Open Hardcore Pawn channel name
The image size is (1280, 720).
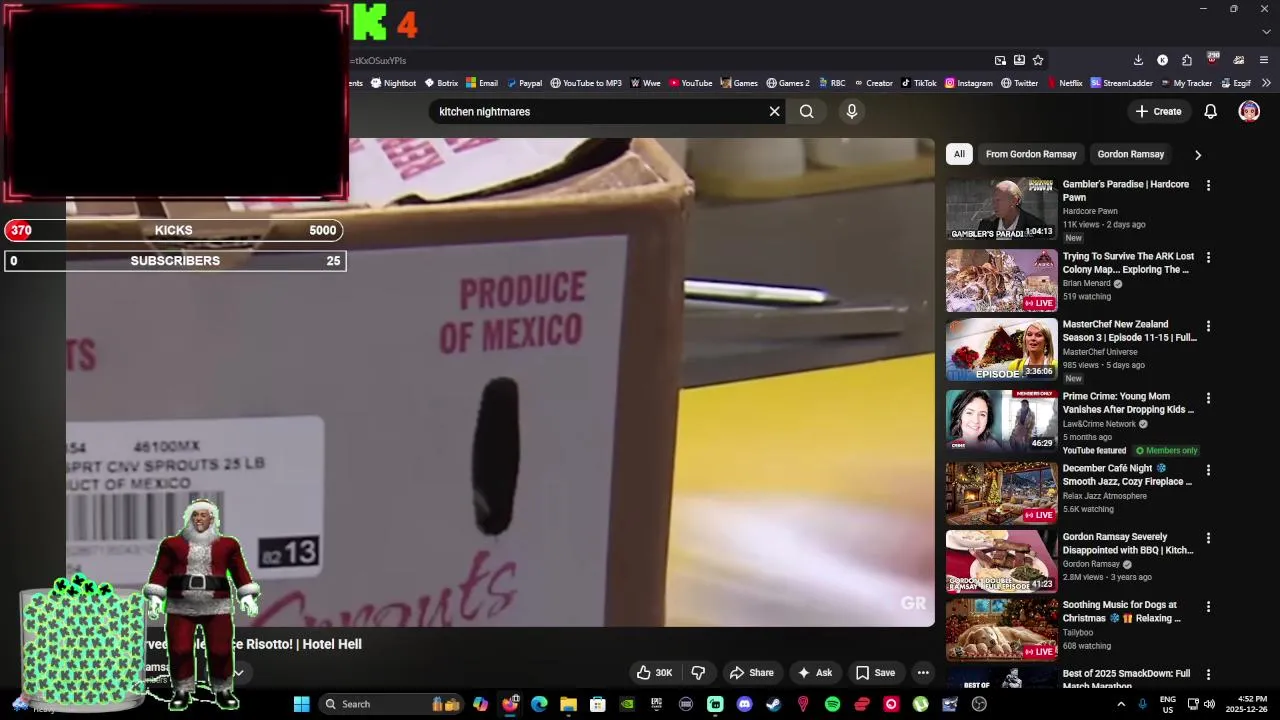pyautogui.click(x=1090, y=211)
